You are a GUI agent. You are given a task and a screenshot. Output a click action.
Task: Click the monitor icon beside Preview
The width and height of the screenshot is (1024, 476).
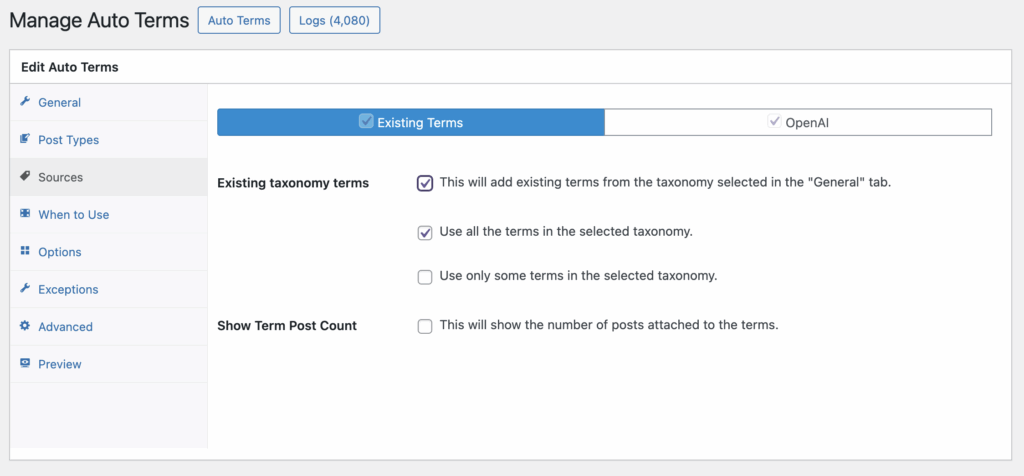click(x=25, y=362)
